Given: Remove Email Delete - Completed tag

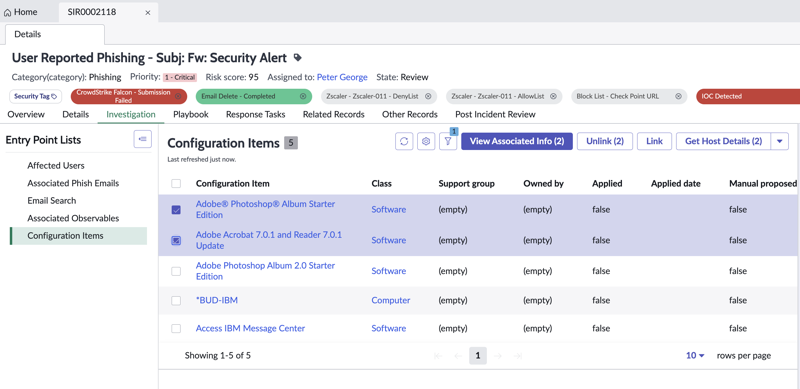Looking at the screenshot, I should tap(303, 96).
